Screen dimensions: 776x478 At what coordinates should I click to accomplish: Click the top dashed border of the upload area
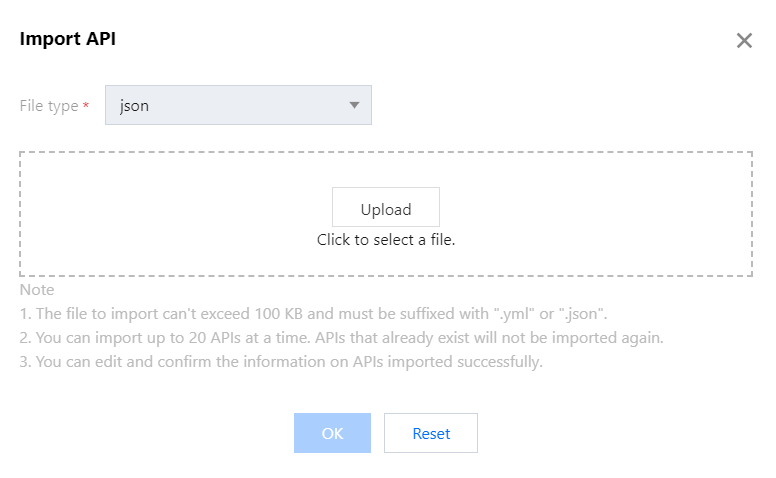pyautogui.click(x=386, y=153)
